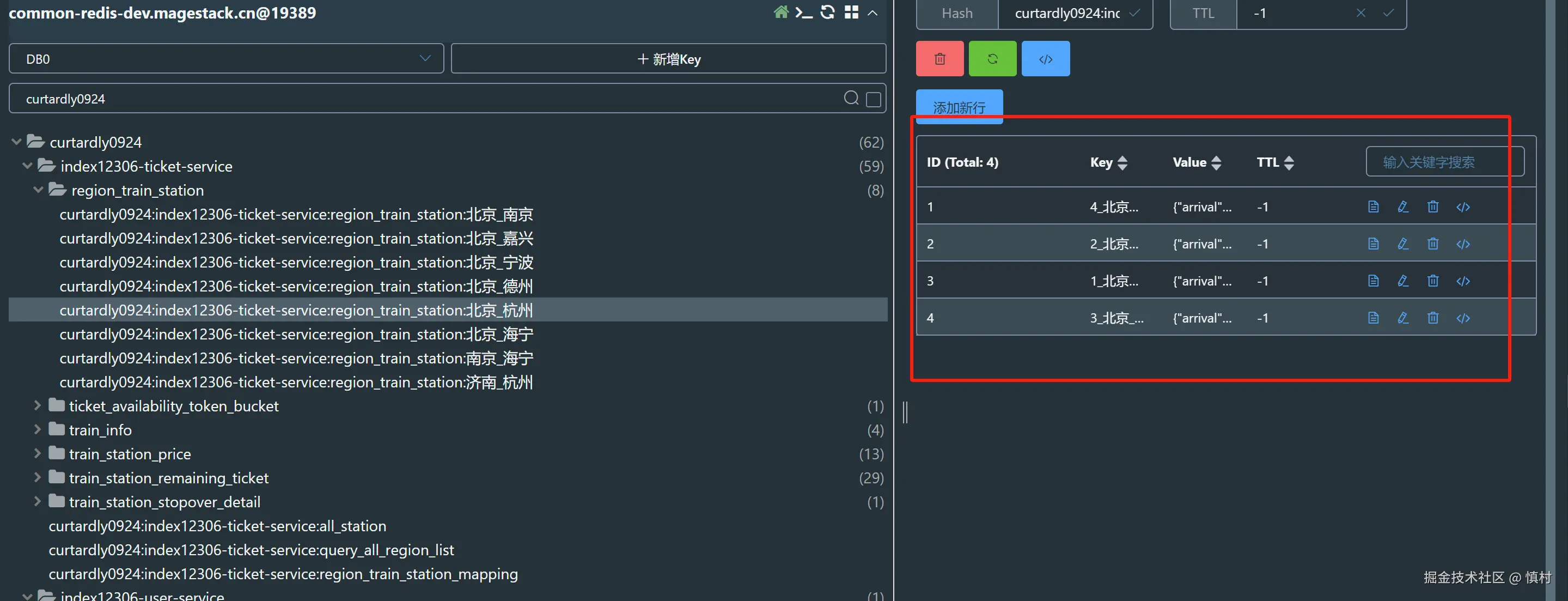Screen dimensions: 1568x601
Task: Click the red delete key button
Action: pos(939,58)
